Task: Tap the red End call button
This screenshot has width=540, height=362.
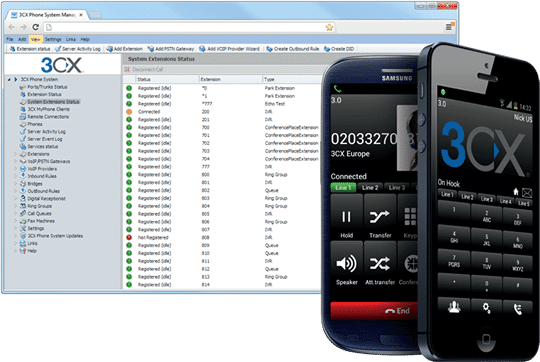Action: (x=374, y=311)
